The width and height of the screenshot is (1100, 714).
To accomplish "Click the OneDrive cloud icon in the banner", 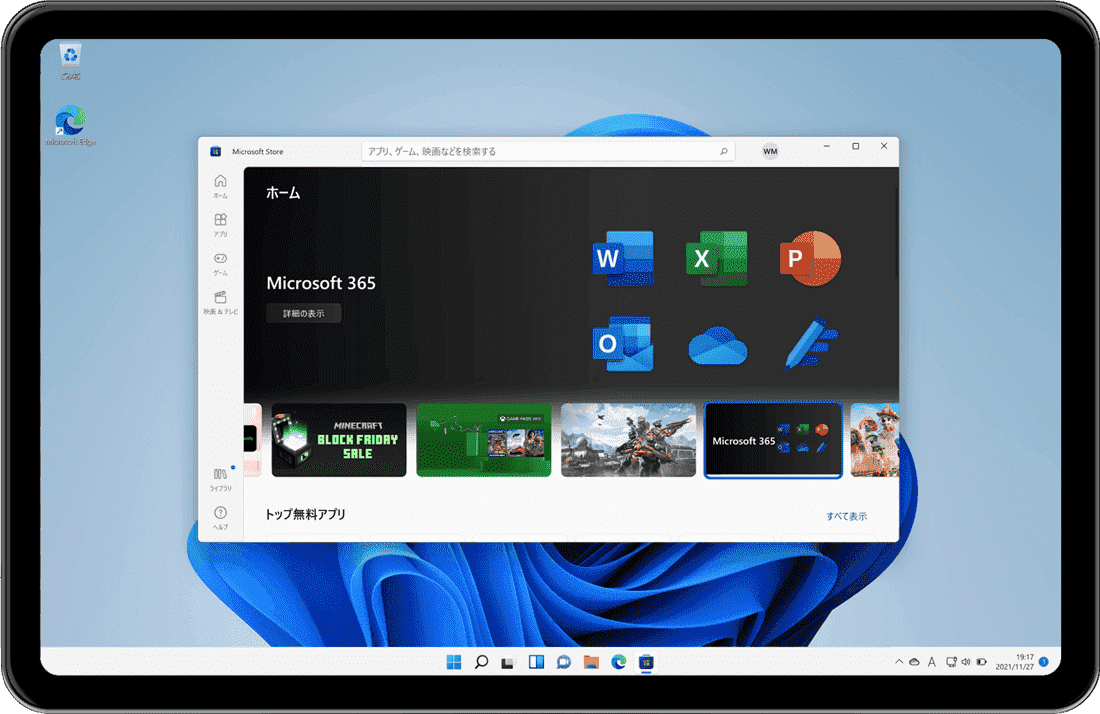I will pyautogui.click(x=717, y=346).
